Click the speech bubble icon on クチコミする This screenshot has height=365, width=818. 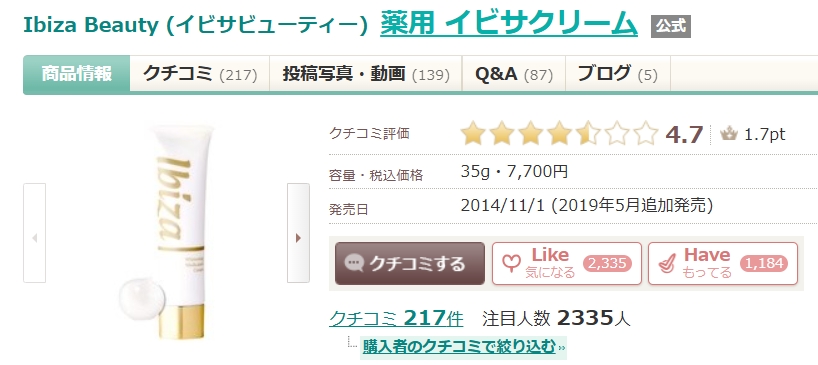pyautogui.click(x=355, y=263)
